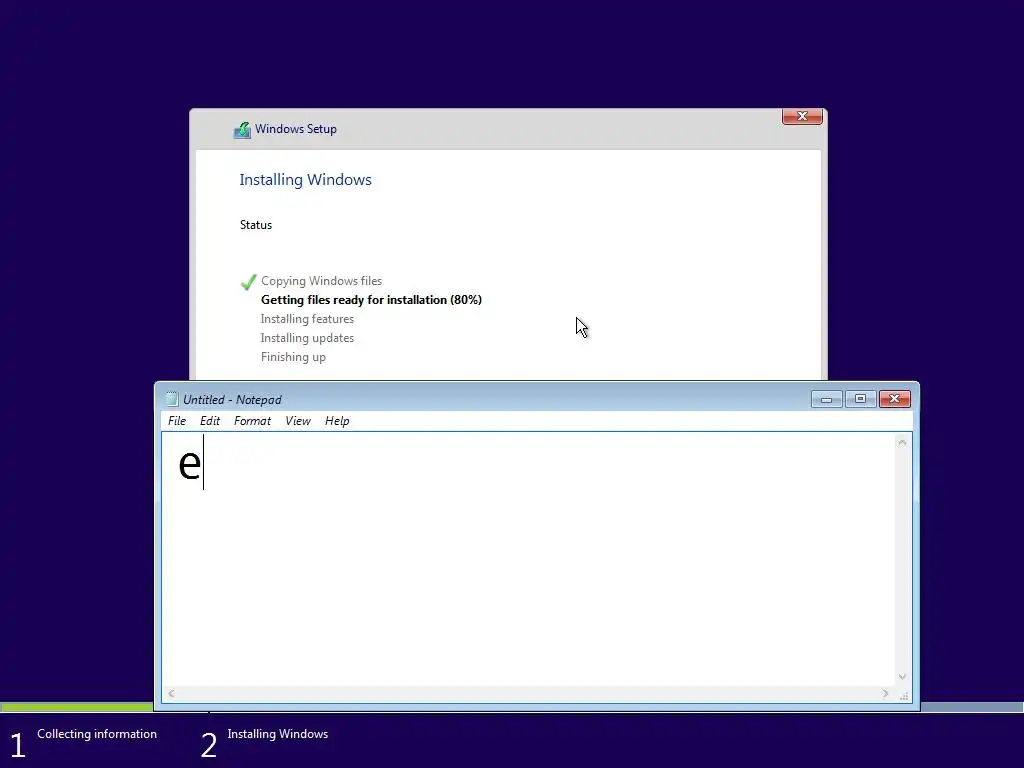Click the Notepad vertical scrollbar up arrow

point(902,443)
